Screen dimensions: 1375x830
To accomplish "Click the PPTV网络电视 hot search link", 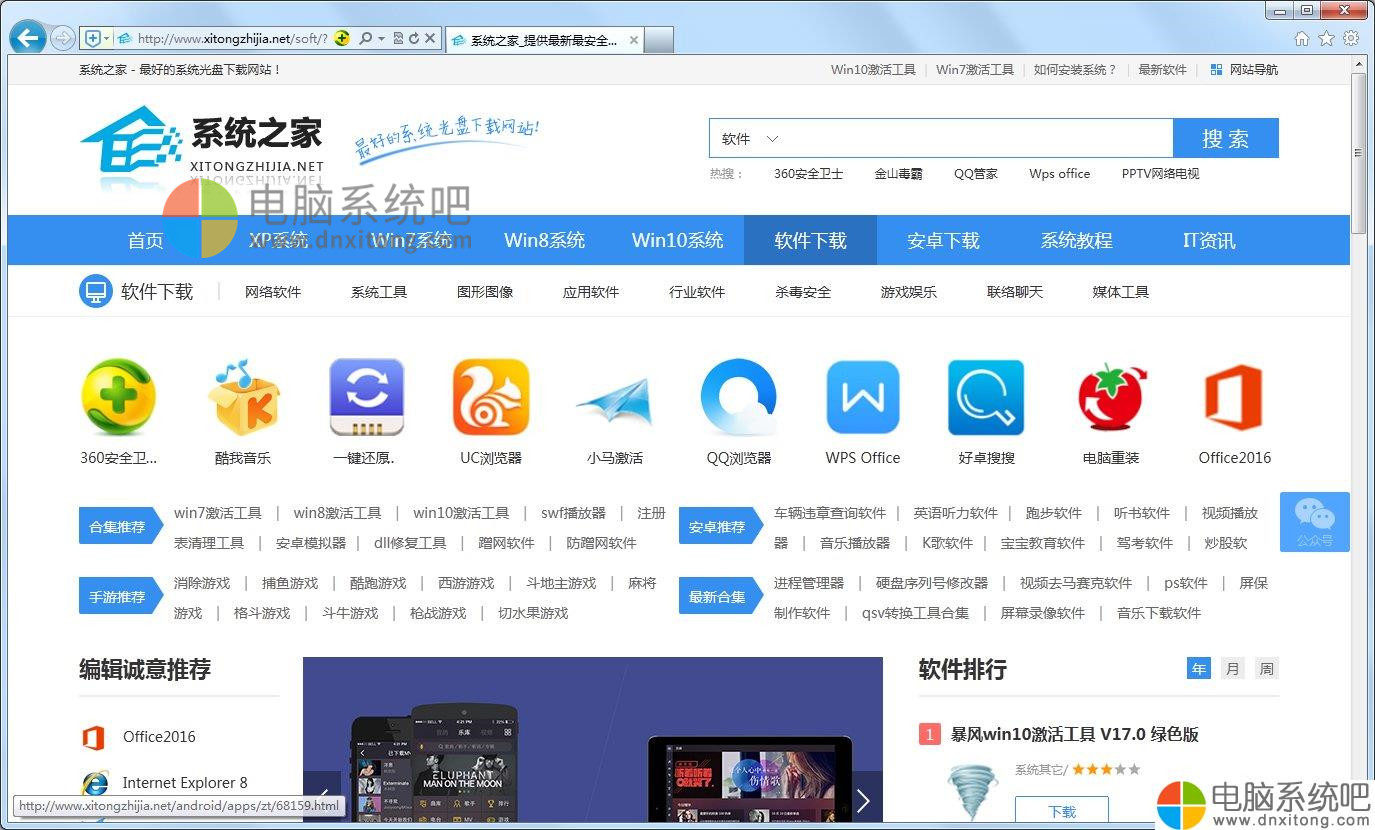I will coord(1160,174).
